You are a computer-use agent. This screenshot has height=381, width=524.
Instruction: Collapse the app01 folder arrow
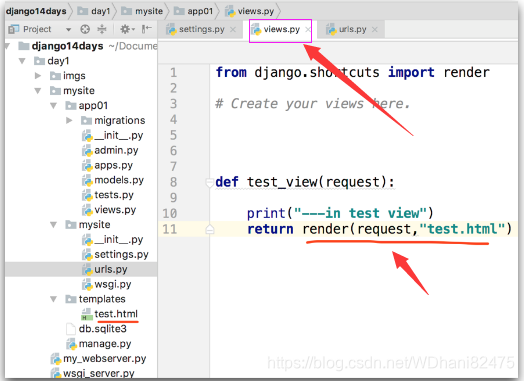click(53, 106)
